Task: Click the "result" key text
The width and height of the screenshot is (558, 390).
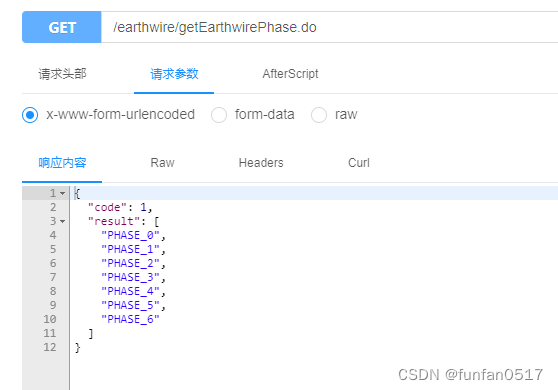Action: click(114, 221)
